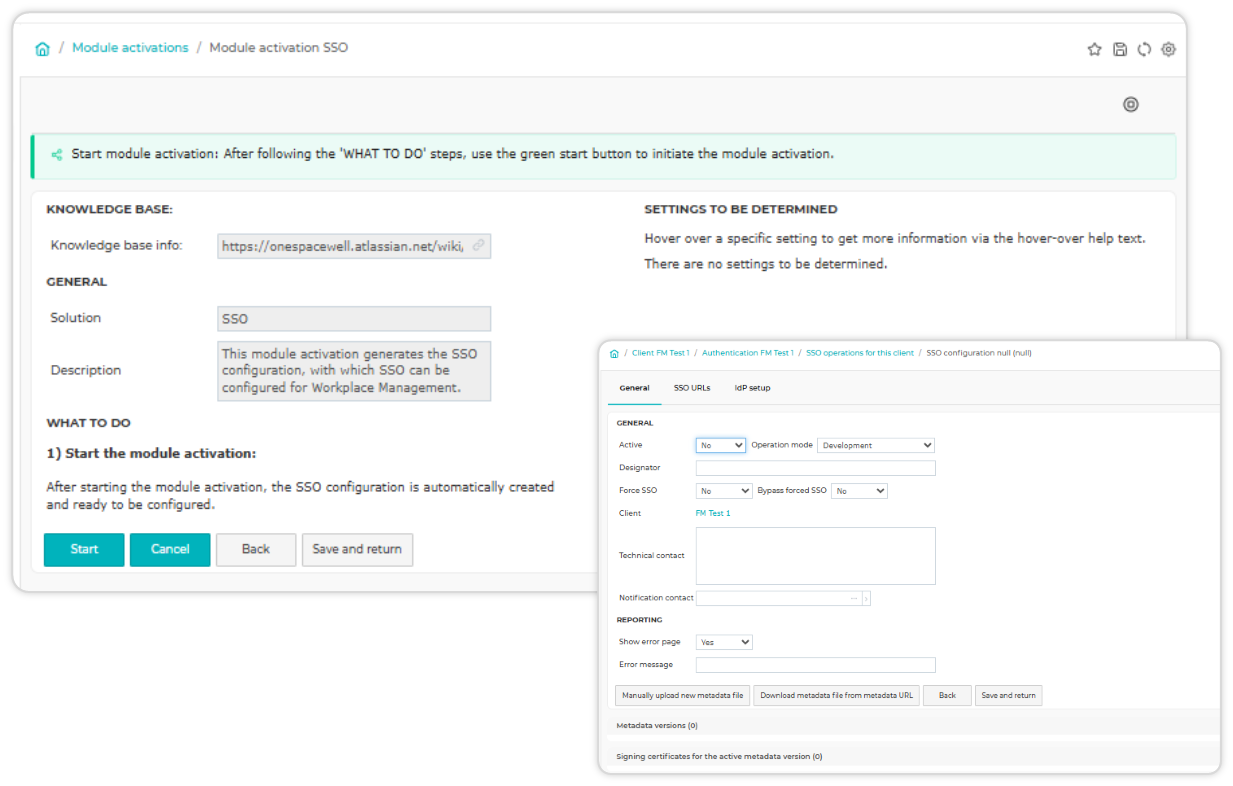Click Save and return in Module activation window
Image resolution: width=1233 pixels, height=786 pixels.
(357, 549)
